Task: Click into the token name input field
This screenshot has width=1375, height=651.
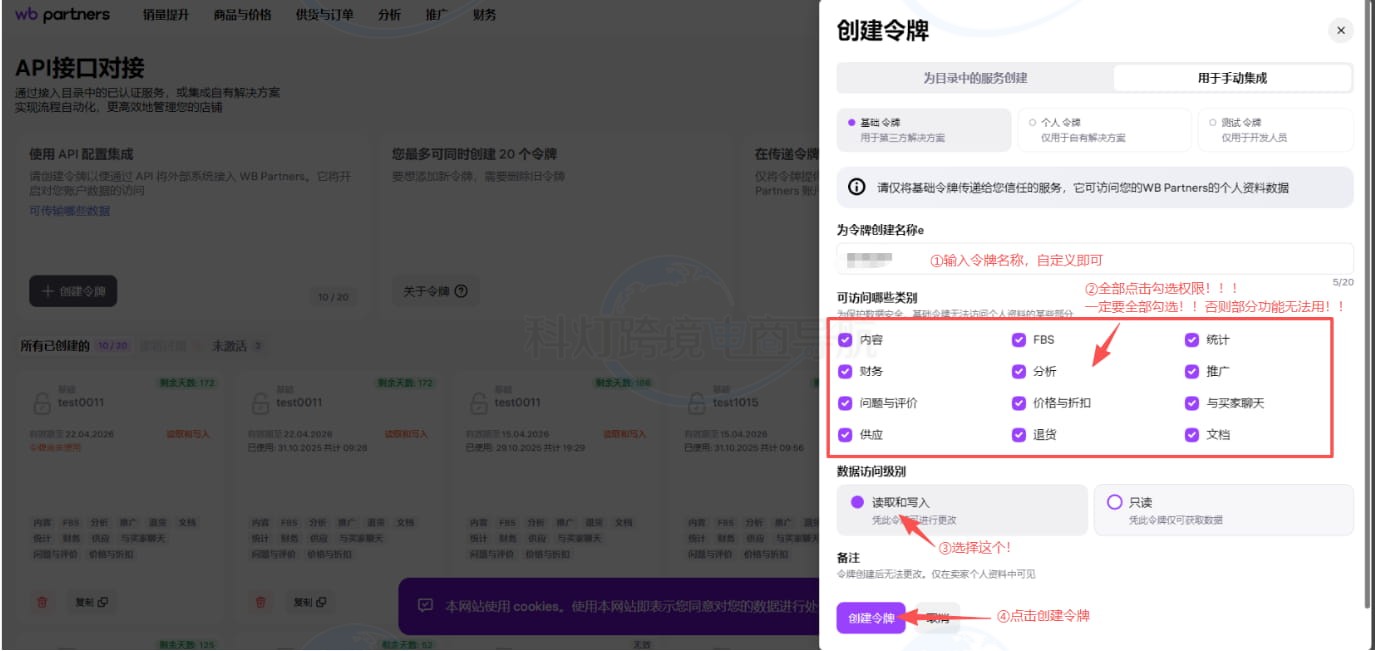Action: click(x=1094, y=259)
